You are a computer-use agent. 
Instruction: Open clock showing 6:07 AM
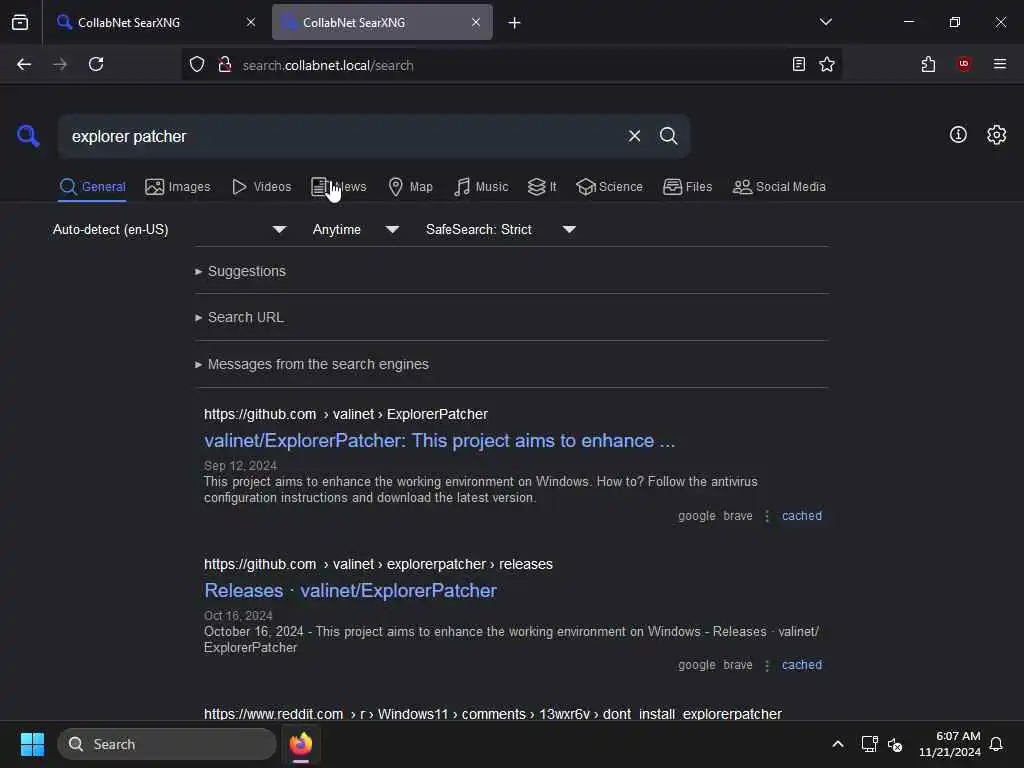[x=950, y=744]
